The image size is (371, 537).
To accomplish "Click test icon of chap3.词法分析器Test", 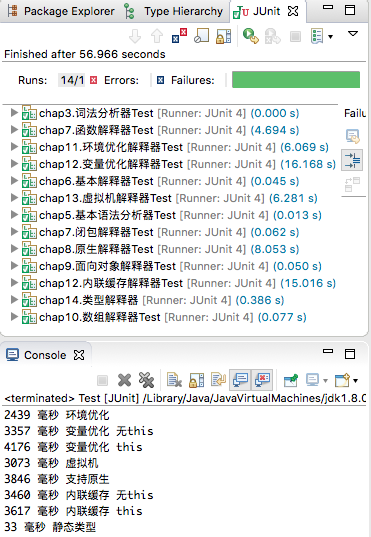I will click(29, 113).
